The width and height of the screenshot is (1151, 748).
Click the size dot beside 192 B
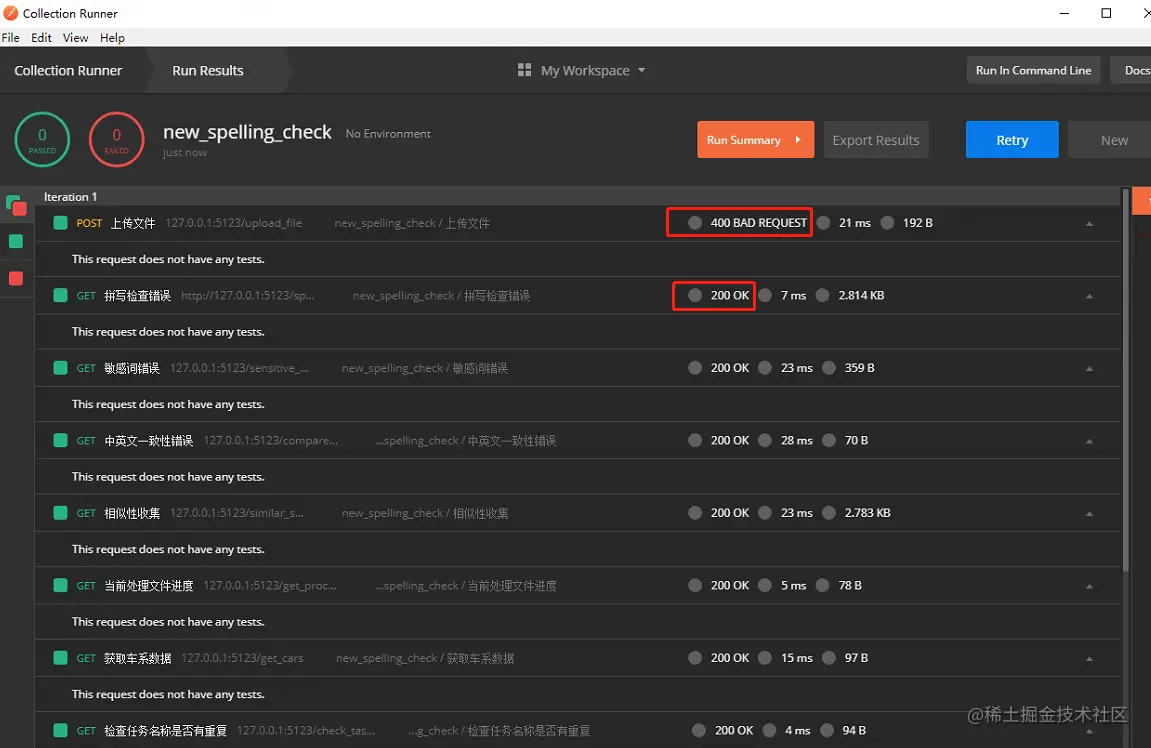click(887, 222)
